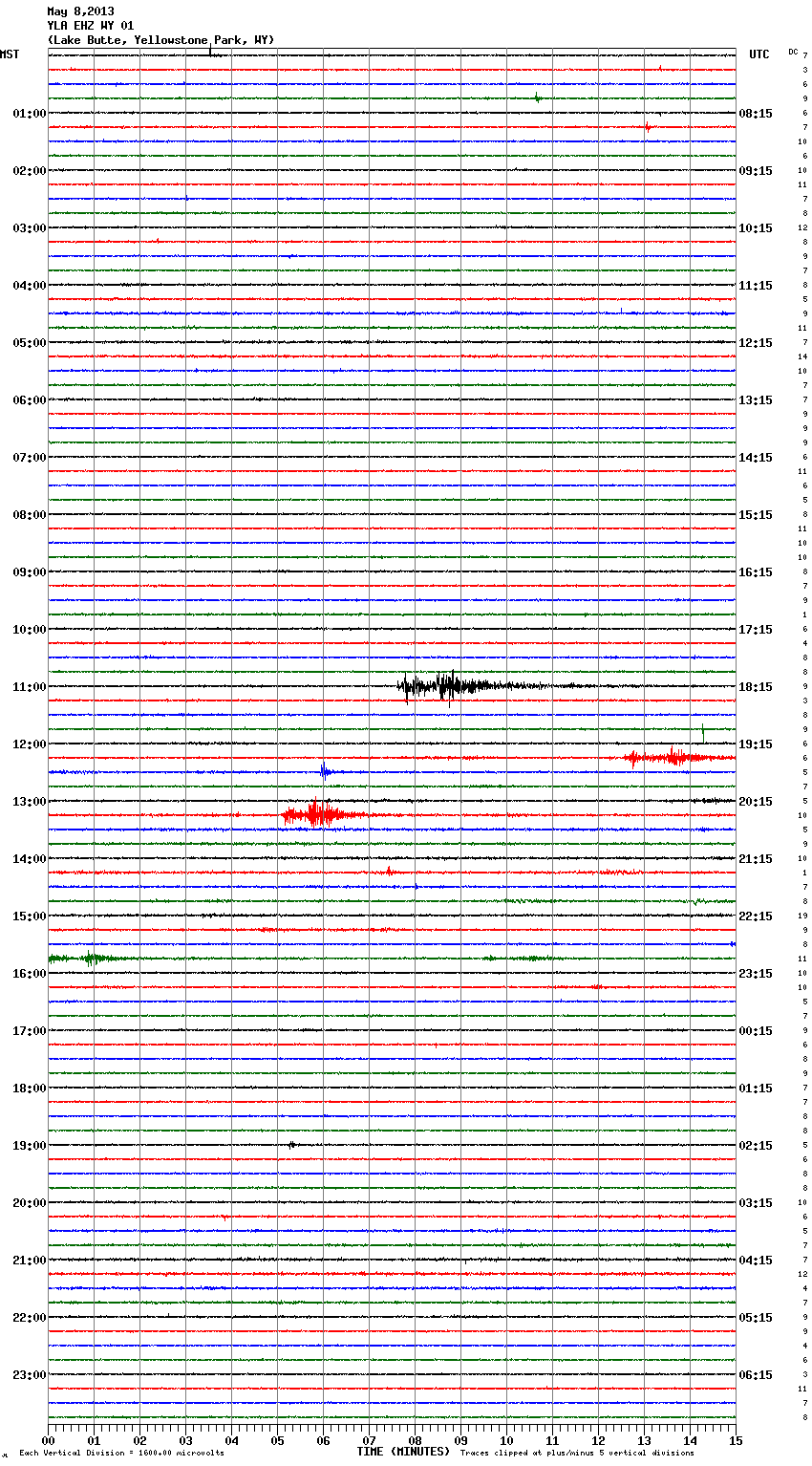The image size is (812, 1466).
Task: Click the UTC time label "02:15"
Action: 756,1146
